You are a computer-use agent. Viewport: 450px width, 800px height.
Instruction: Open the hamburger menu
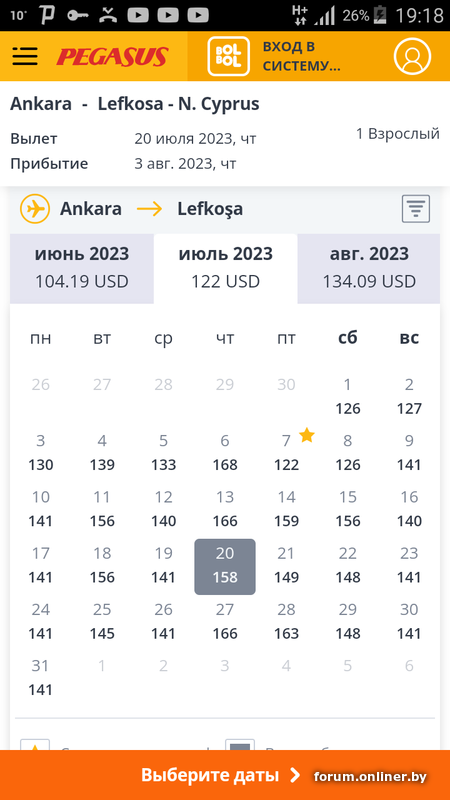pos(25,56)
